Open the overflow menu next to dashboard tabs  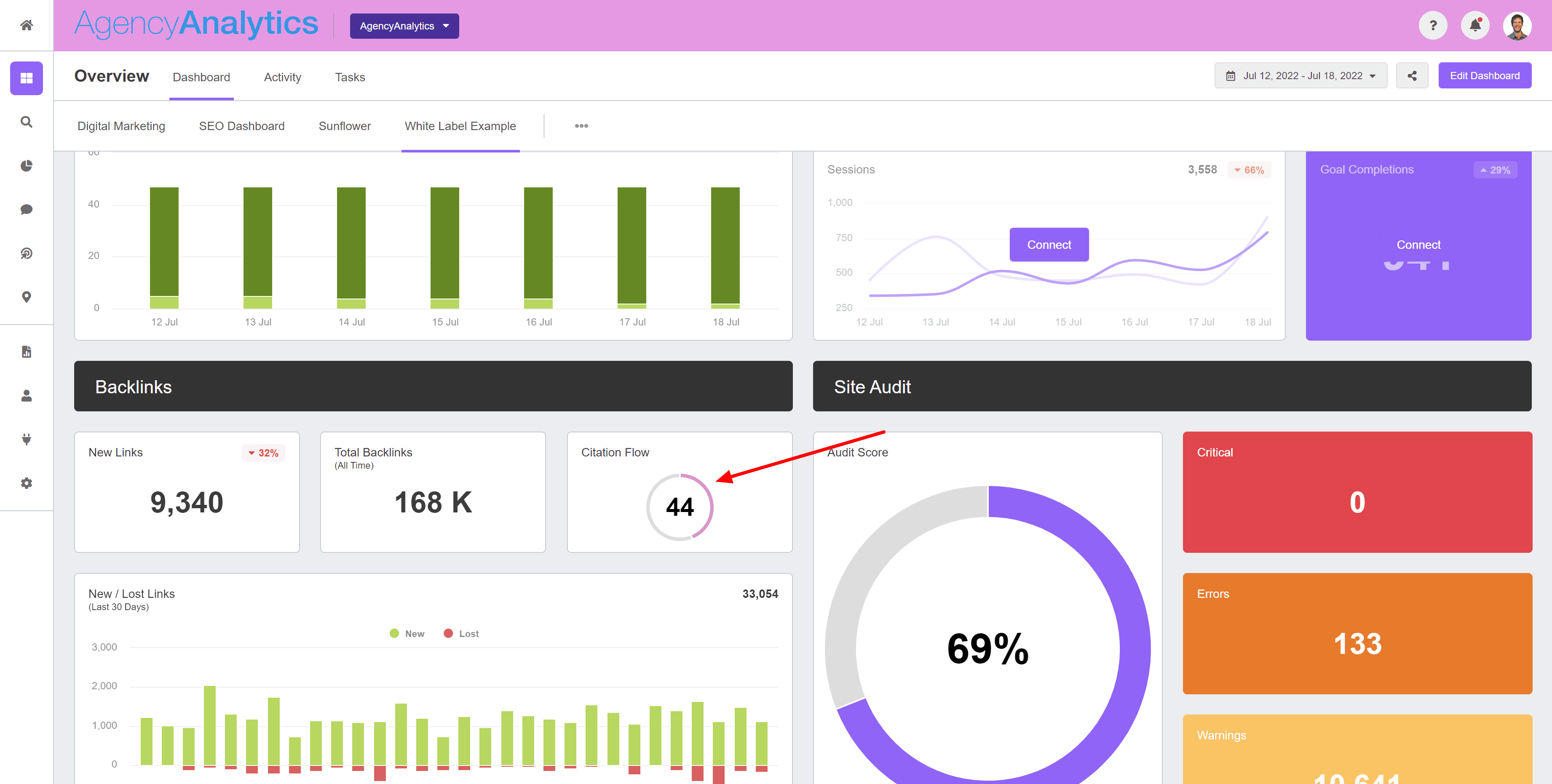pyautogui.click(x=581, y=126)
